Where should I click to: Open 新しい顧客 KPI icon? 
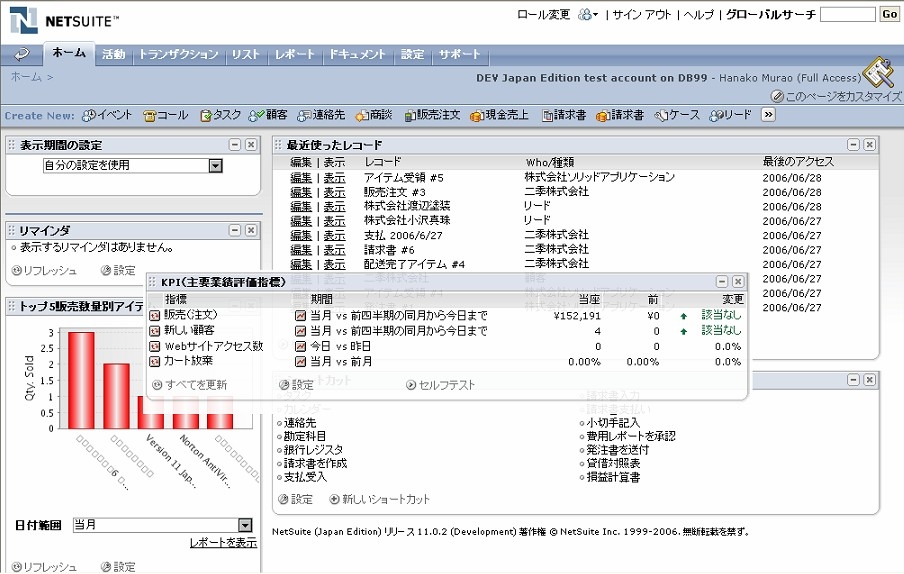155,331
